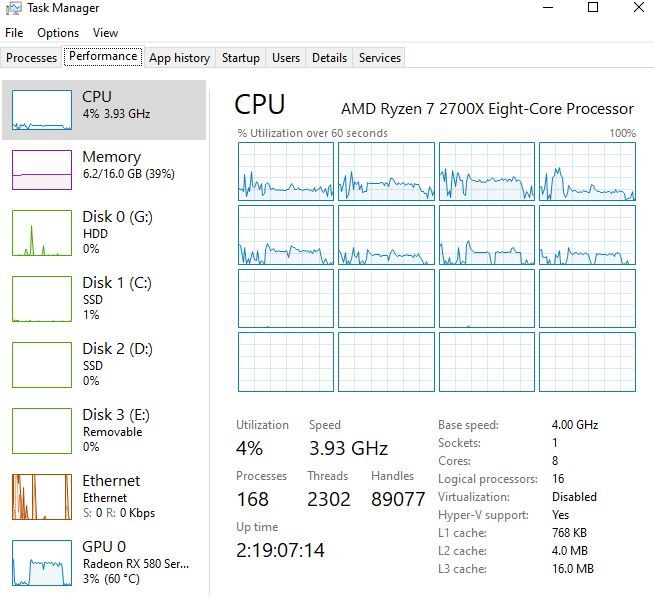Viewport: 654px width, 608px height.
Task: Select Disk 0 (G:) HDD graph
Action: point(42,233)
